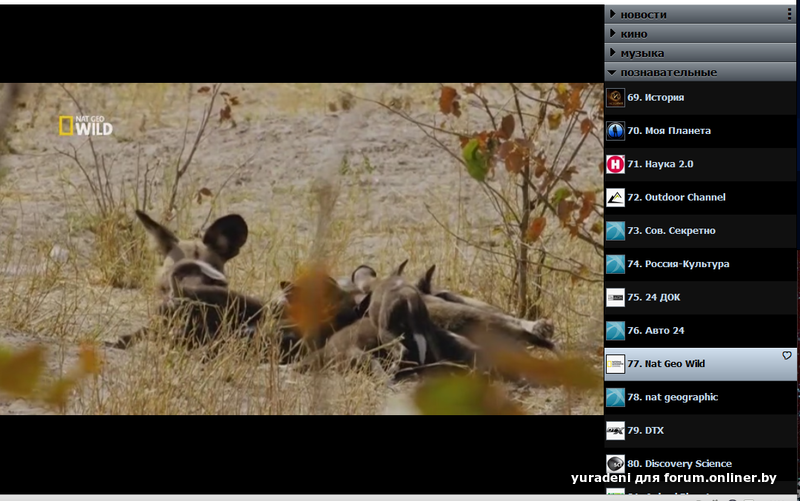
Task: Click the nat geographic channel icon
Action: [x=615, y=397]
